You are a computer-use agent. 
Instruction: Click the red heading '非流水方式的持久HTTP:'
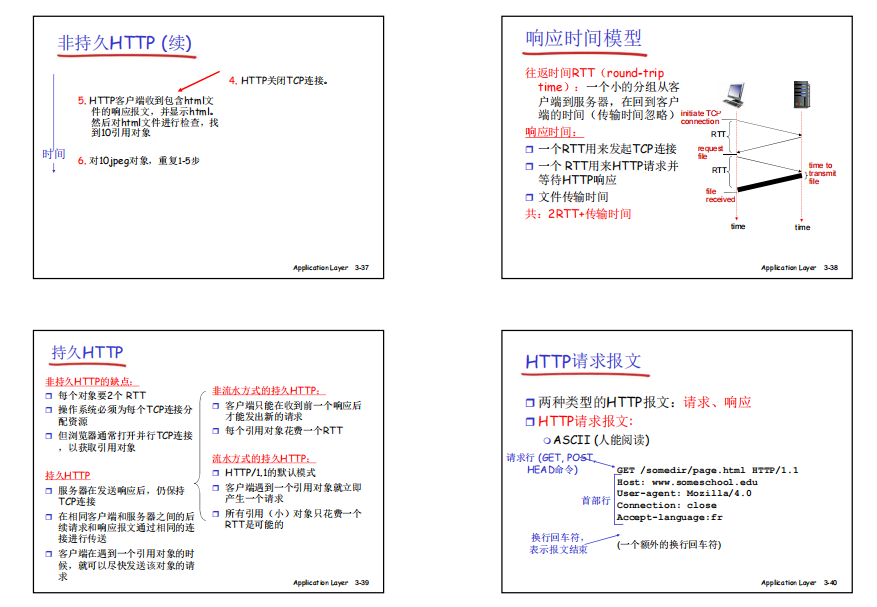(266, 390)
